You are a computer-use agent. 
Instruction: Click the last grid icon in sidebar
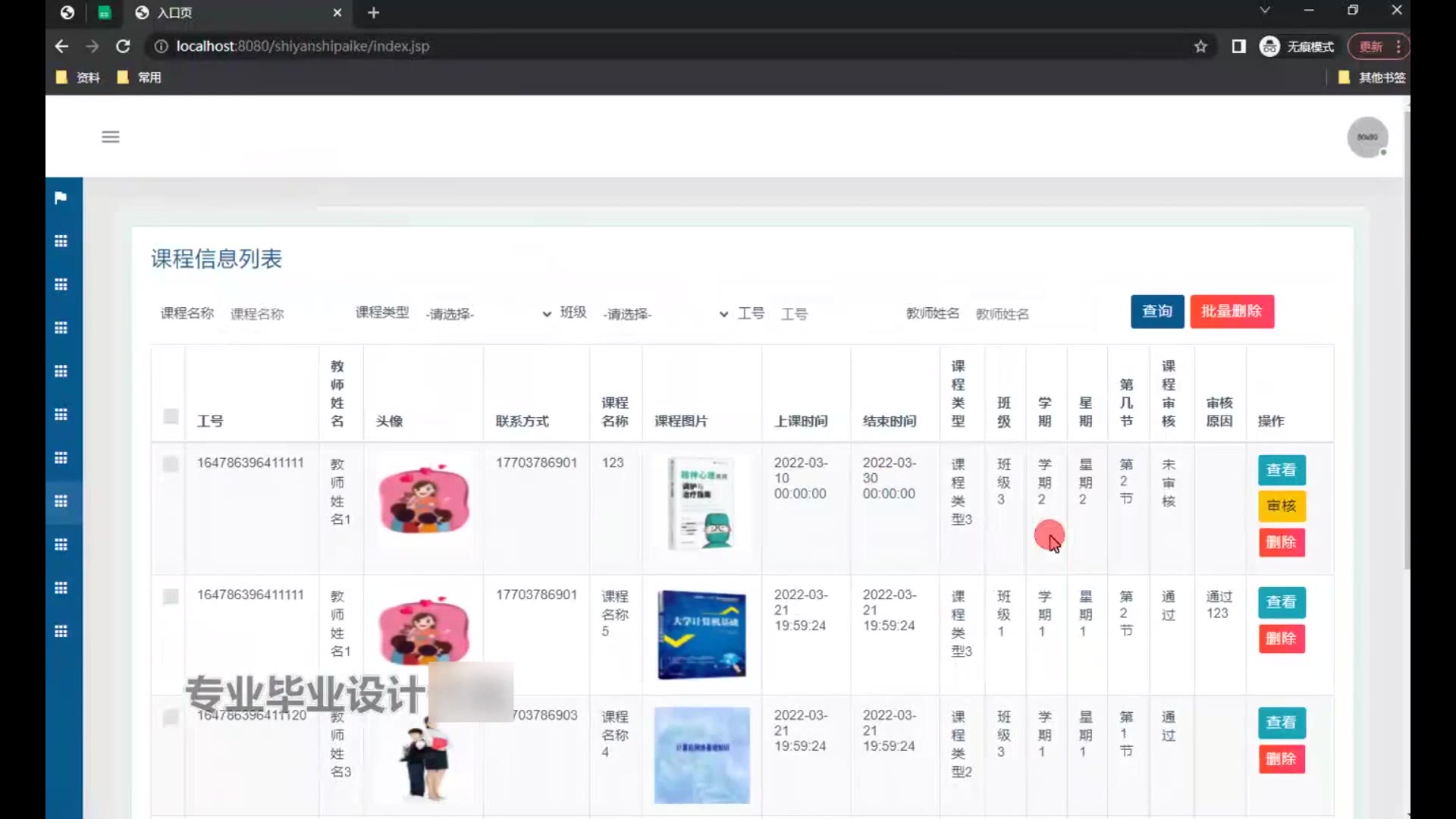tap(61, 632)
